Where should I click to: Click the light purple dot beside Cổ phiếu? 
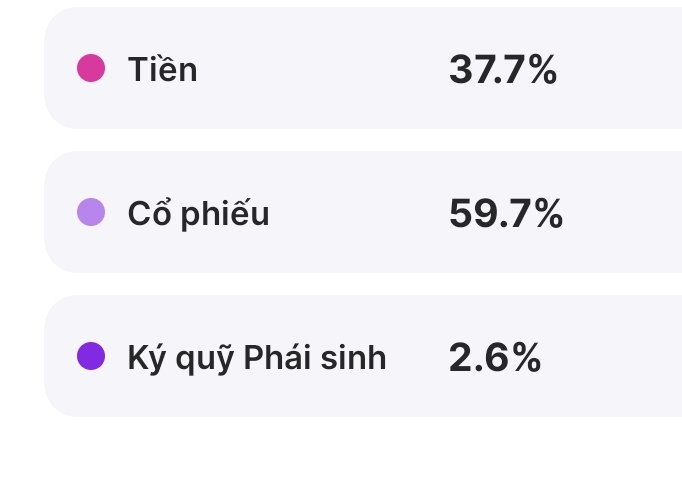tap(91, 213)
